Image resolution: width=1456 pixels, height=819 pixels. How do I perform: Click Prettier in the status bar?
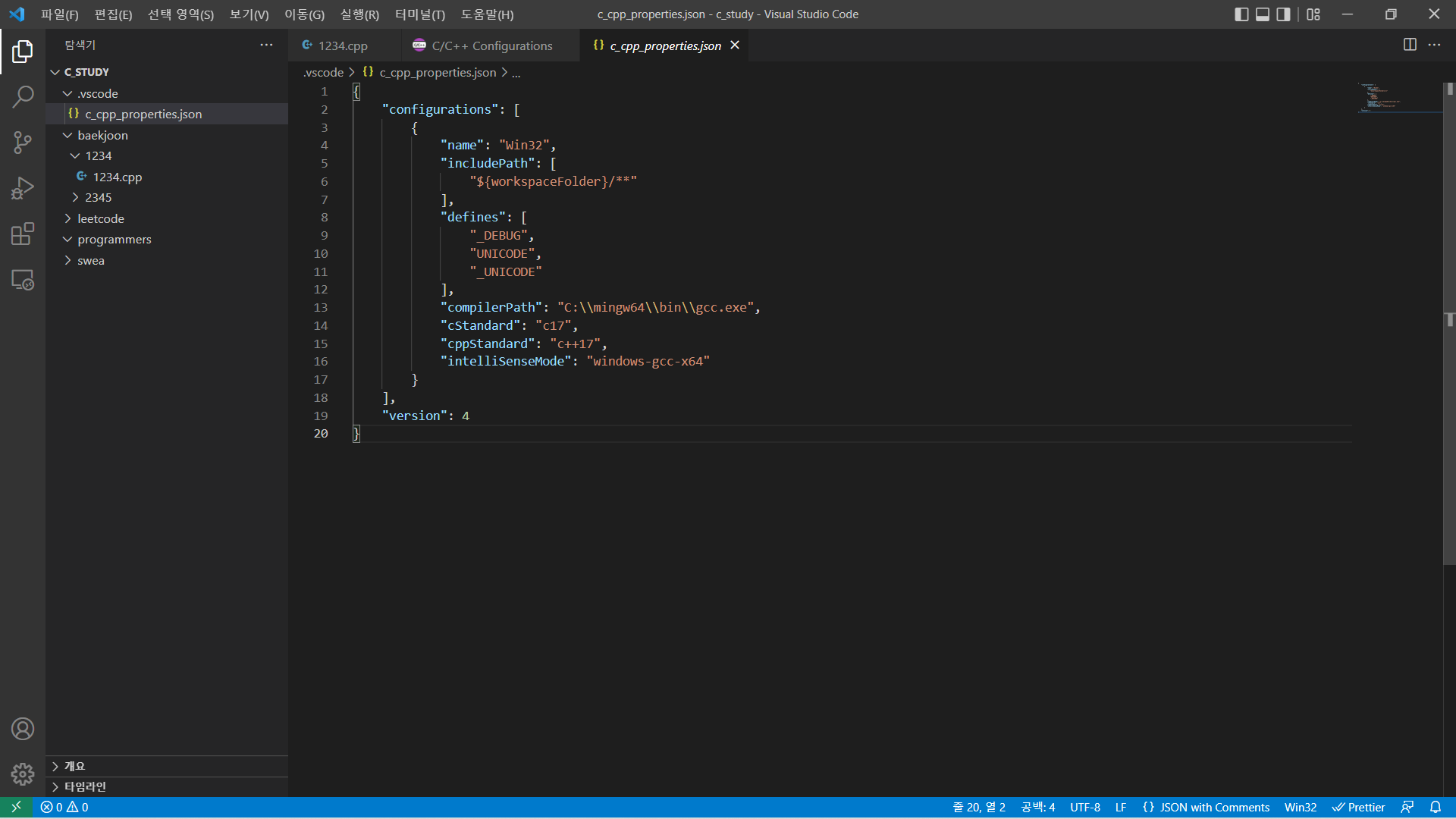(x=1358, y=808)
